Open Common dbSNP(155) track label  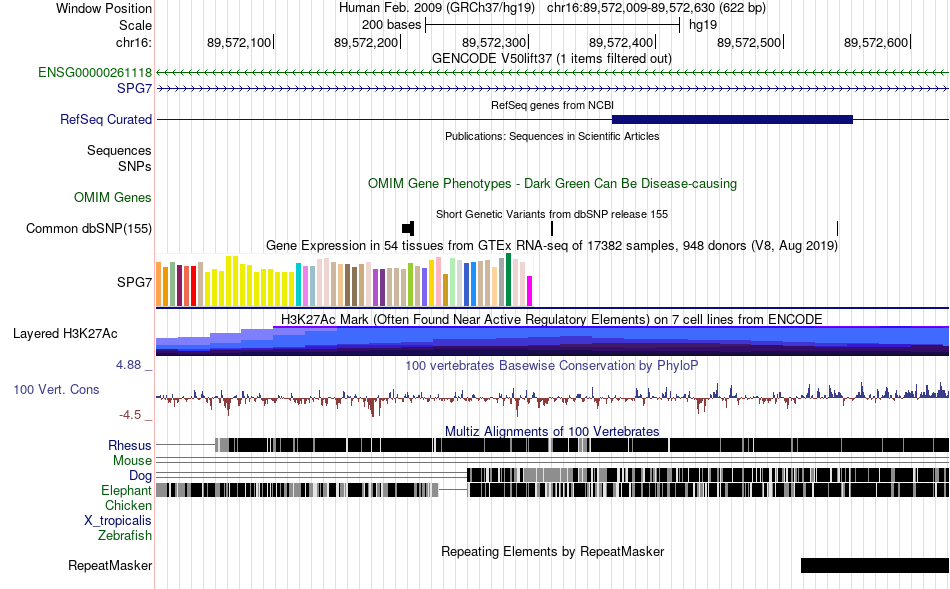pos(89,228)
